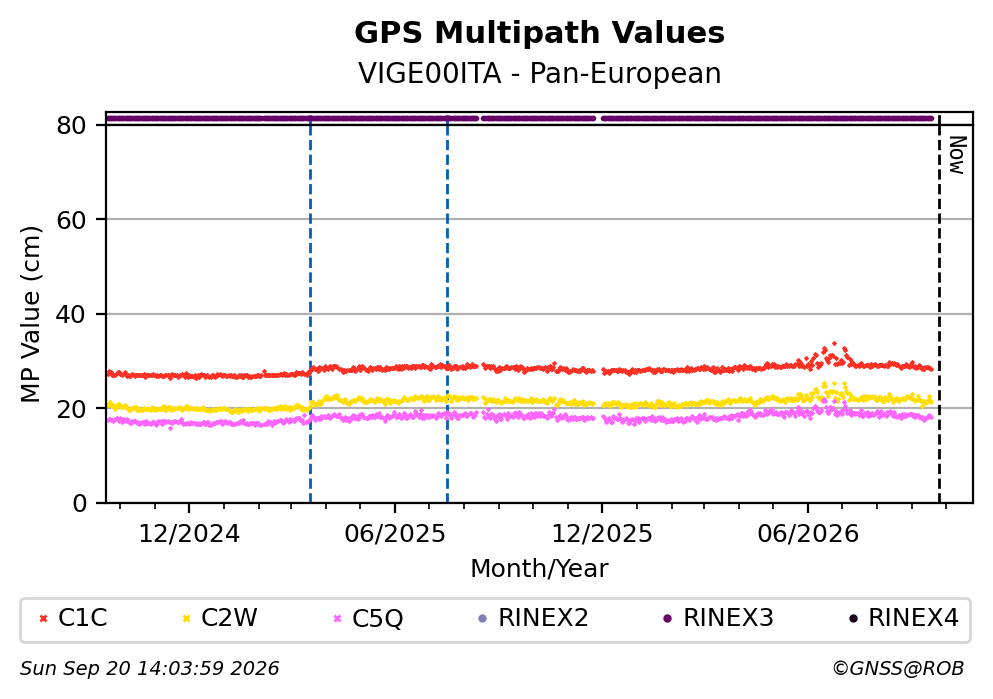This screenshot has height=699, width=993.
Task: Click the black dashed Now marker line
Action: pos(939,309)
